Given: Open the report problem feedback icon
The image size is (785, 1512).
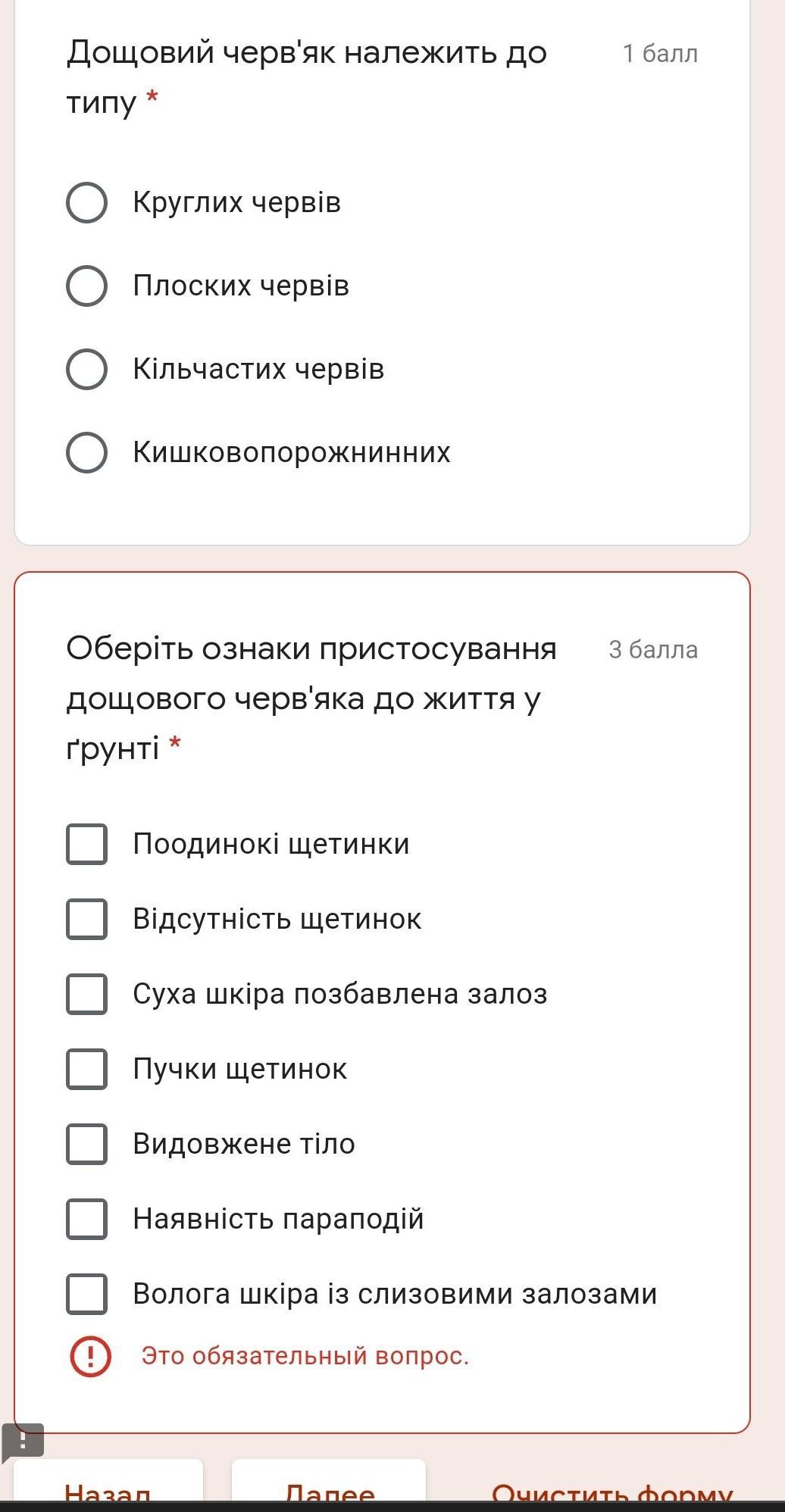Looking at the screenshot, I should point(23,1442).
